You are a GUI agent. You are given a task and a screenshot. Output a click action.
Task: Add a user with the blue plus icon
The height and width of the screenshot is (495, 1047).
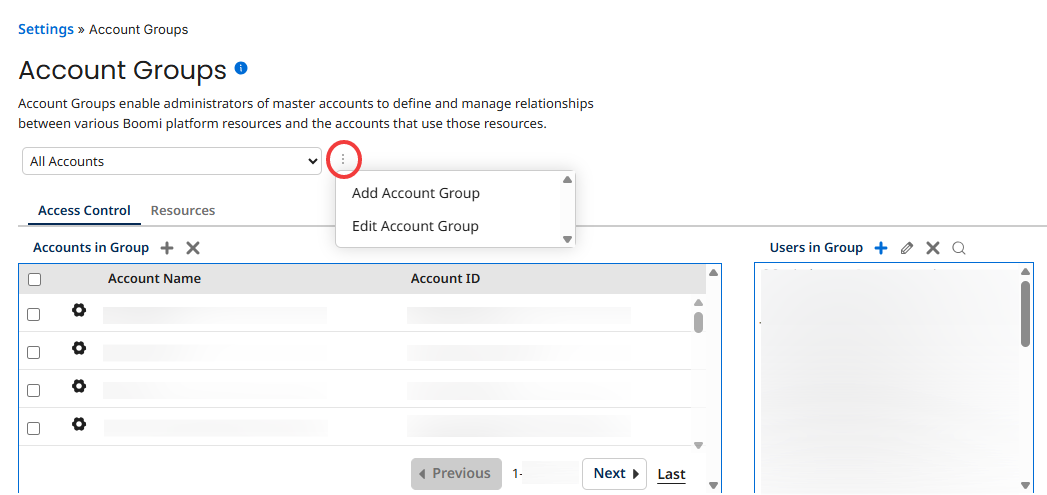click(x=881, y=248)
